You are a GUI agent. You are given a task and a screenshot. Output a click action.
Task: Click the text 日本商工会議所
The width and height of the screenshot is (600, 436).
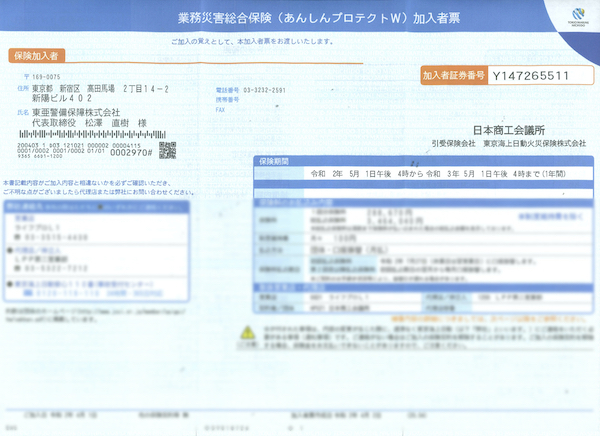tap(509, 131)
